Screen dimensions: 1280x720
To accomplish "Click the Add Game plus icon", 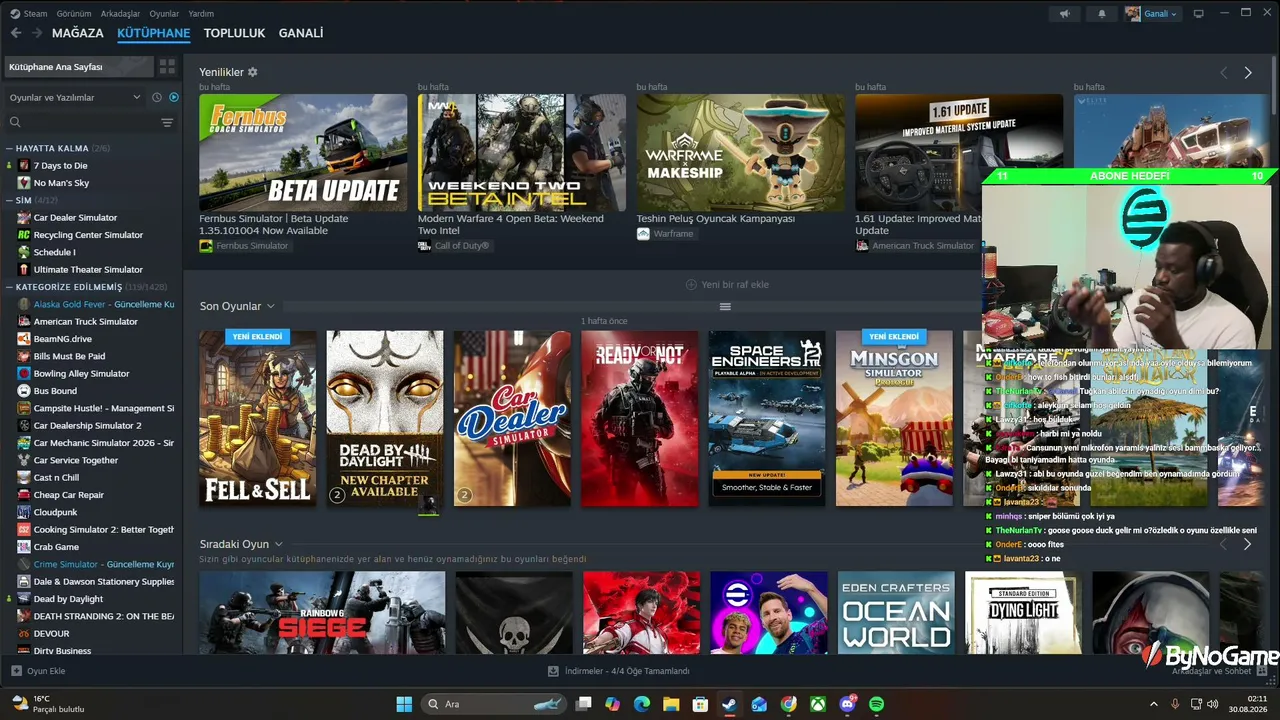I will click(x=16, y=671).
